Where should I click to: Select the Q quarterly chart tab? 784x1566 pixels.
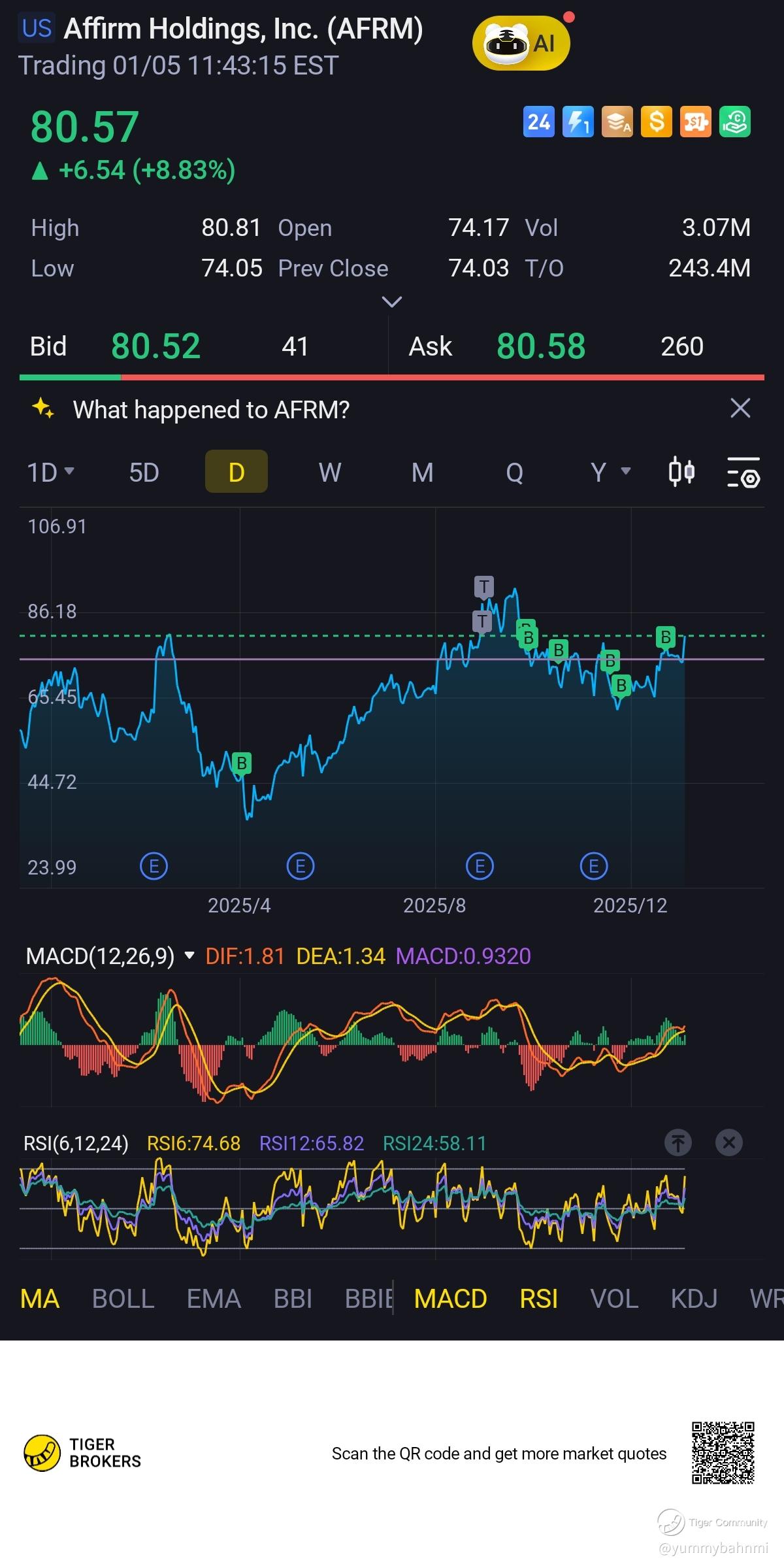pyautogui.click(x=515, y=472)
